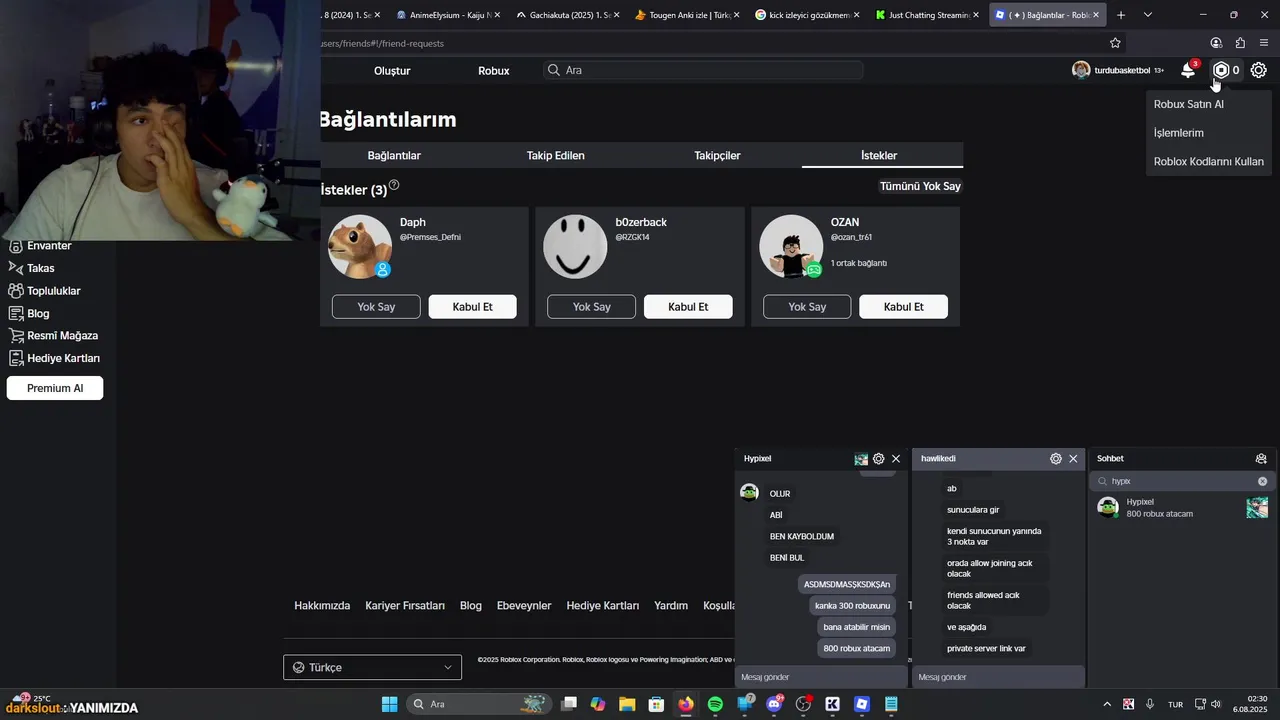Click the Premium Al button
The height and width of the screenshot is (720, 1280).
[x=55, y=388]
